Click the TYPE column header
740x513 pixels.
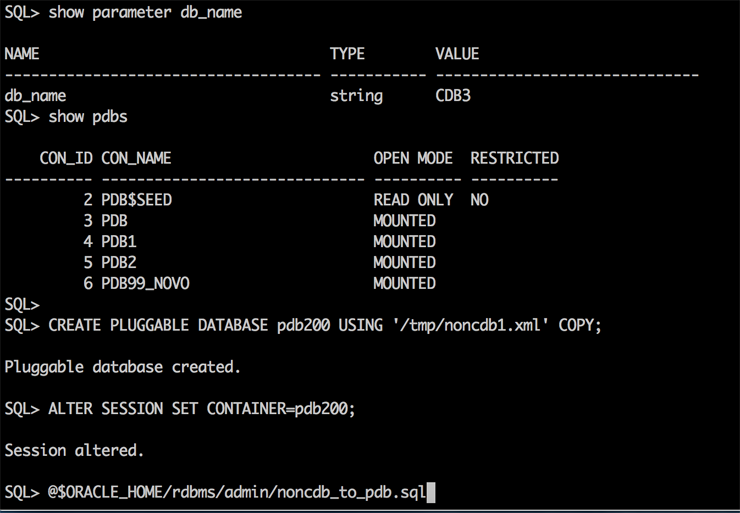click(x=347, y=54)
